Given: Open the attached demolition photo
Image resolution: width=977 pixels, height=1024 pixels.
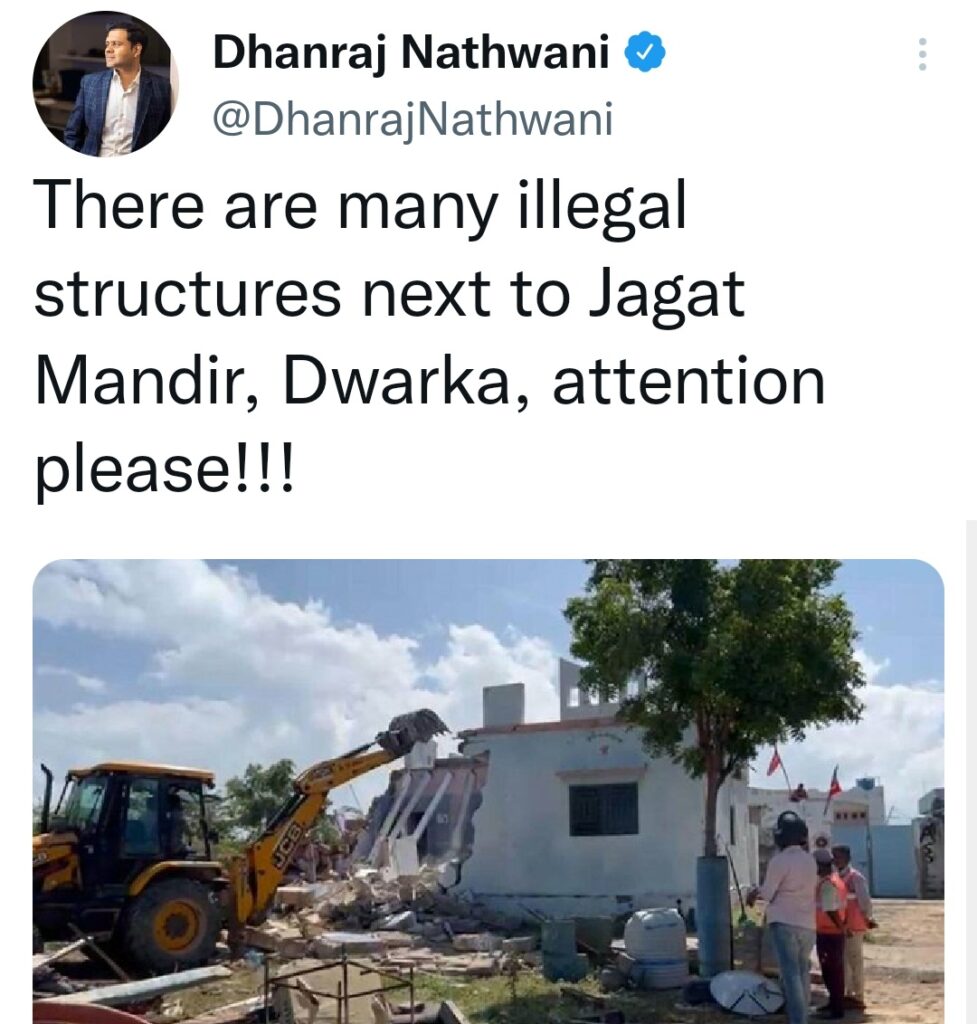Looking at the screenshot, I should [488, 792].
